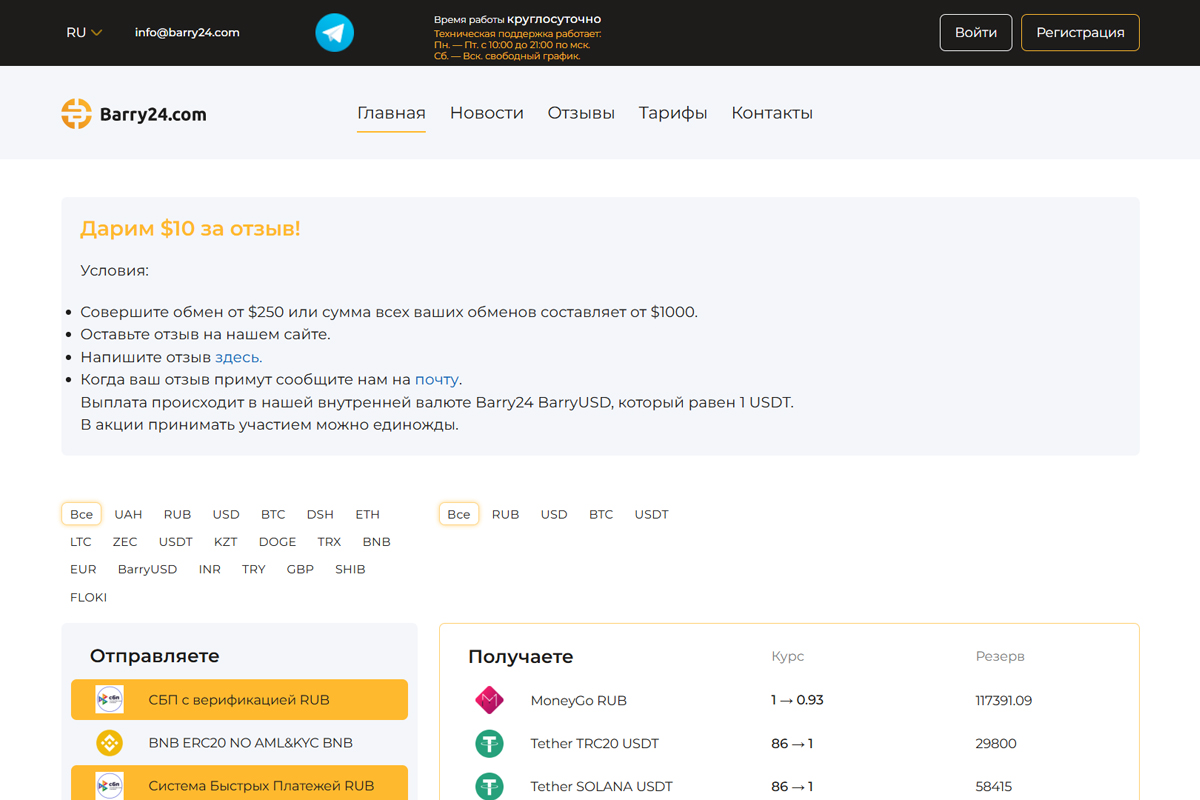Toggle the USDT filter in left currency list

click(x=175, y=541)
